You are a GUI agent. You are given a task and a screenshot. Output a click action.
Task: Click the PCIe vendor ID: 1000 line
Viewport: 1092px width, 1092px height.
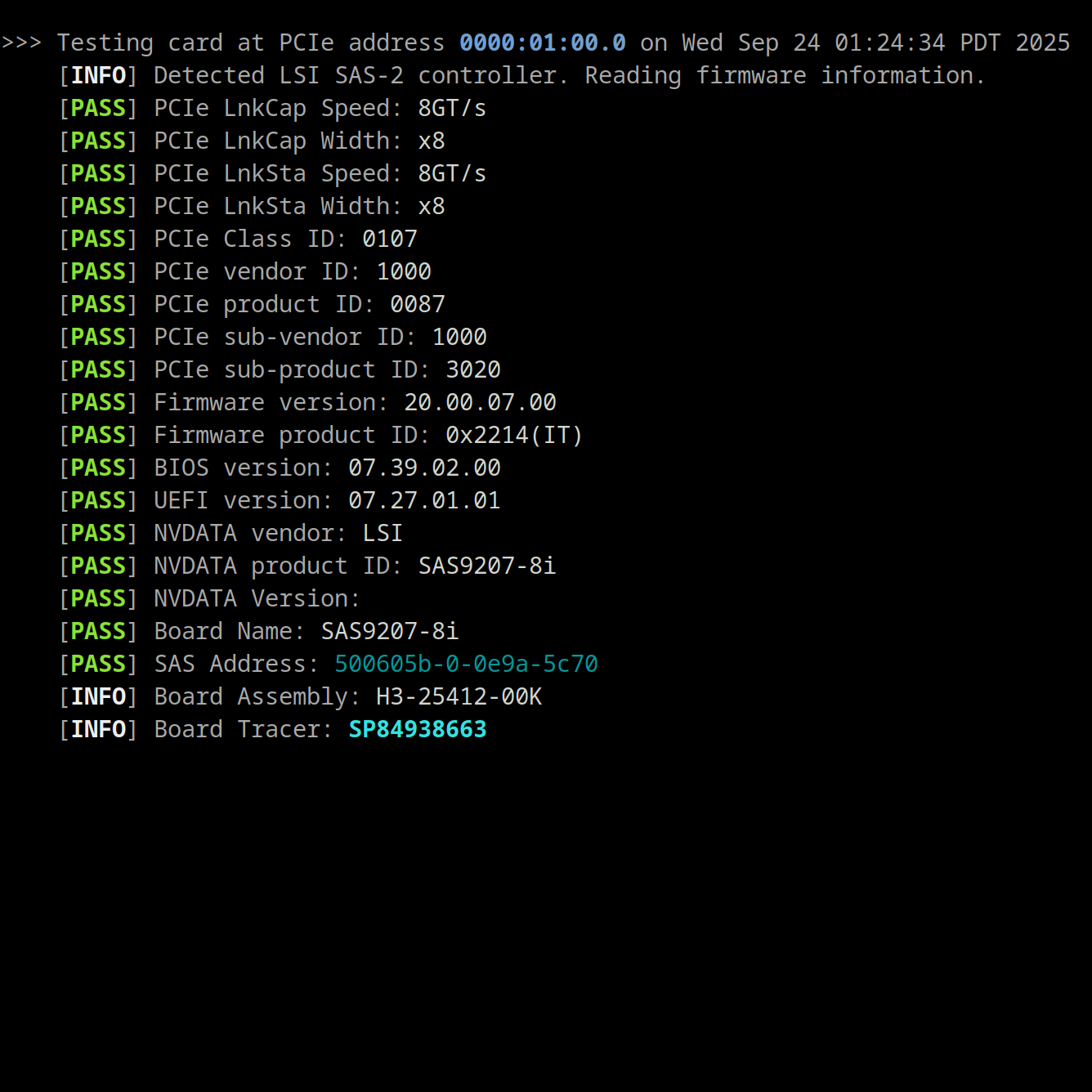[x=245, y=271]
